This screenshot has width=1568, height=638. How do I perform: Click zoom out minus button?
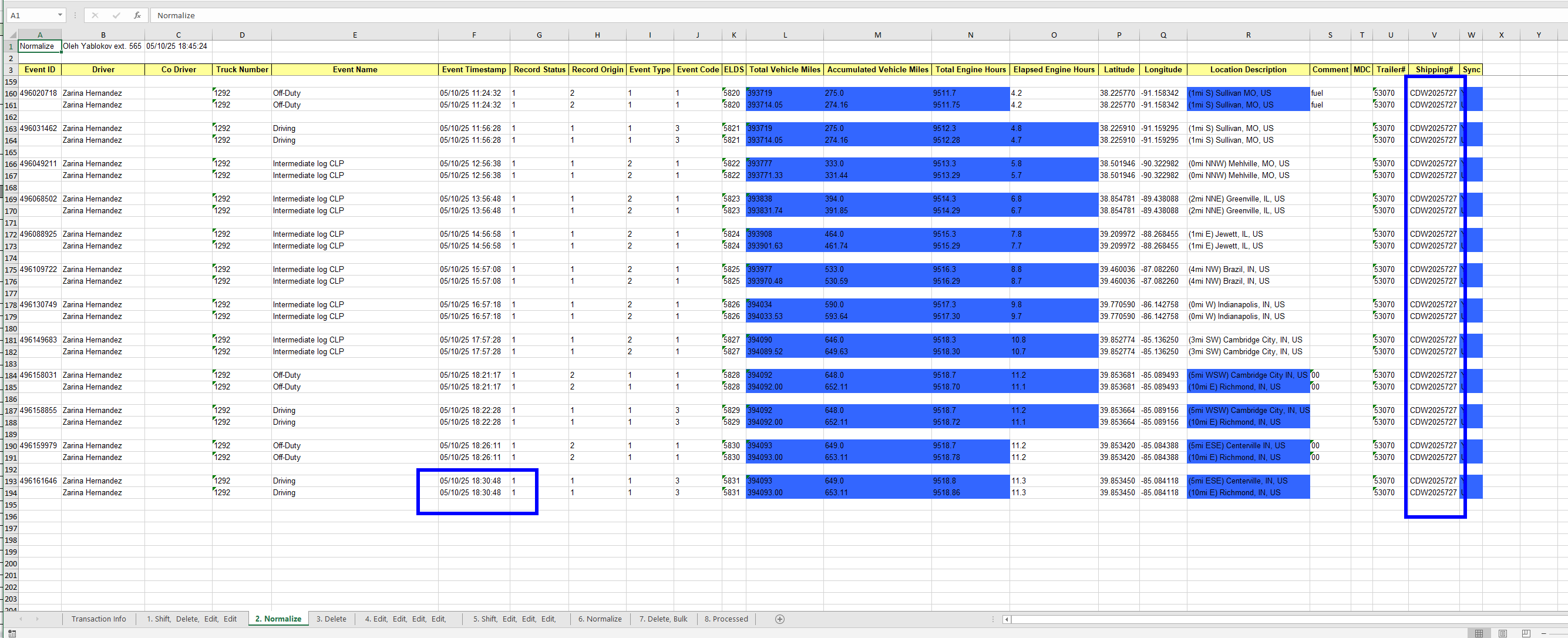(x=1544, y=633)
